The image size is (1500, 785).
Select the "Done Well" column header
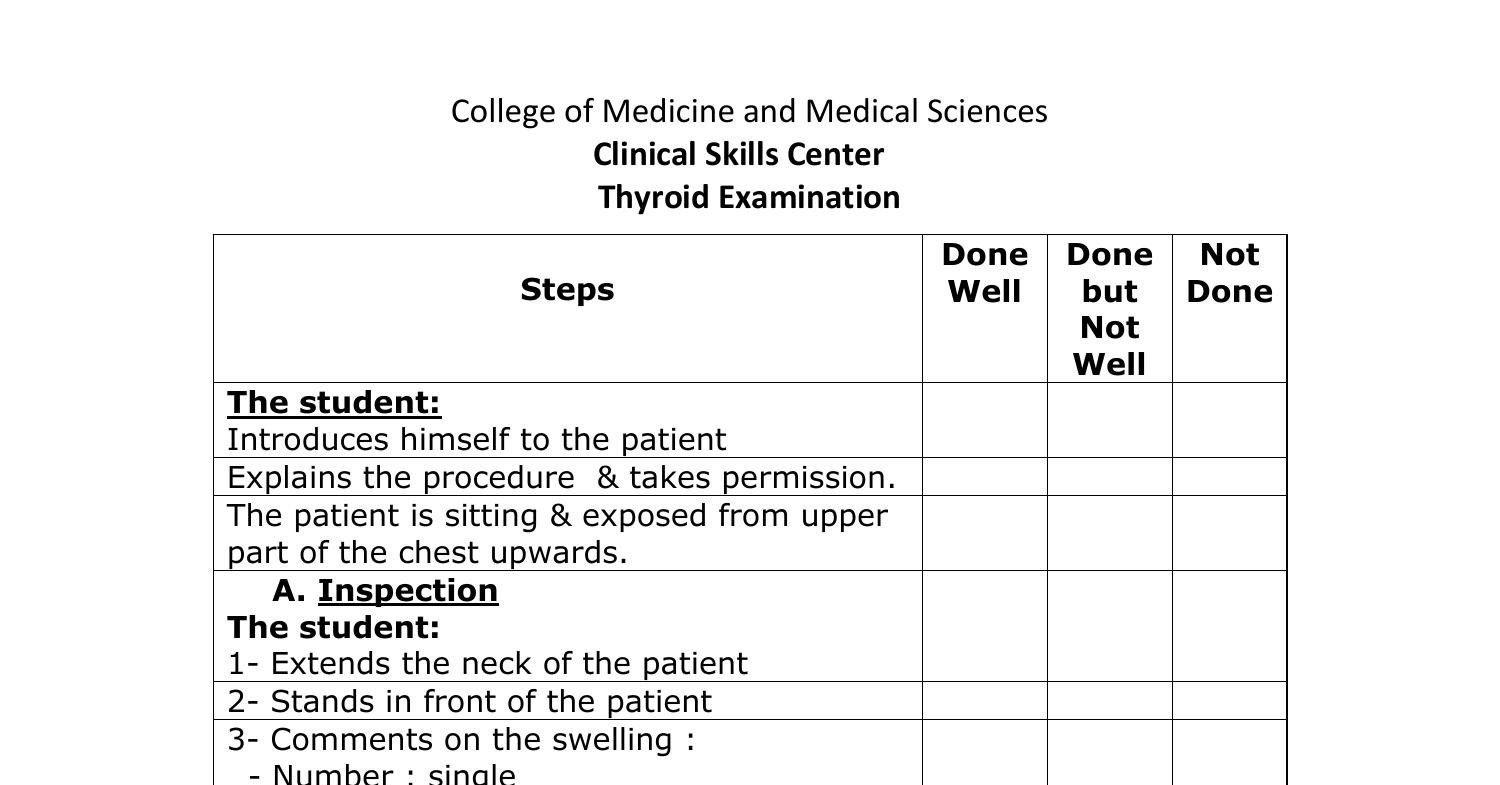tap(984, 273)
